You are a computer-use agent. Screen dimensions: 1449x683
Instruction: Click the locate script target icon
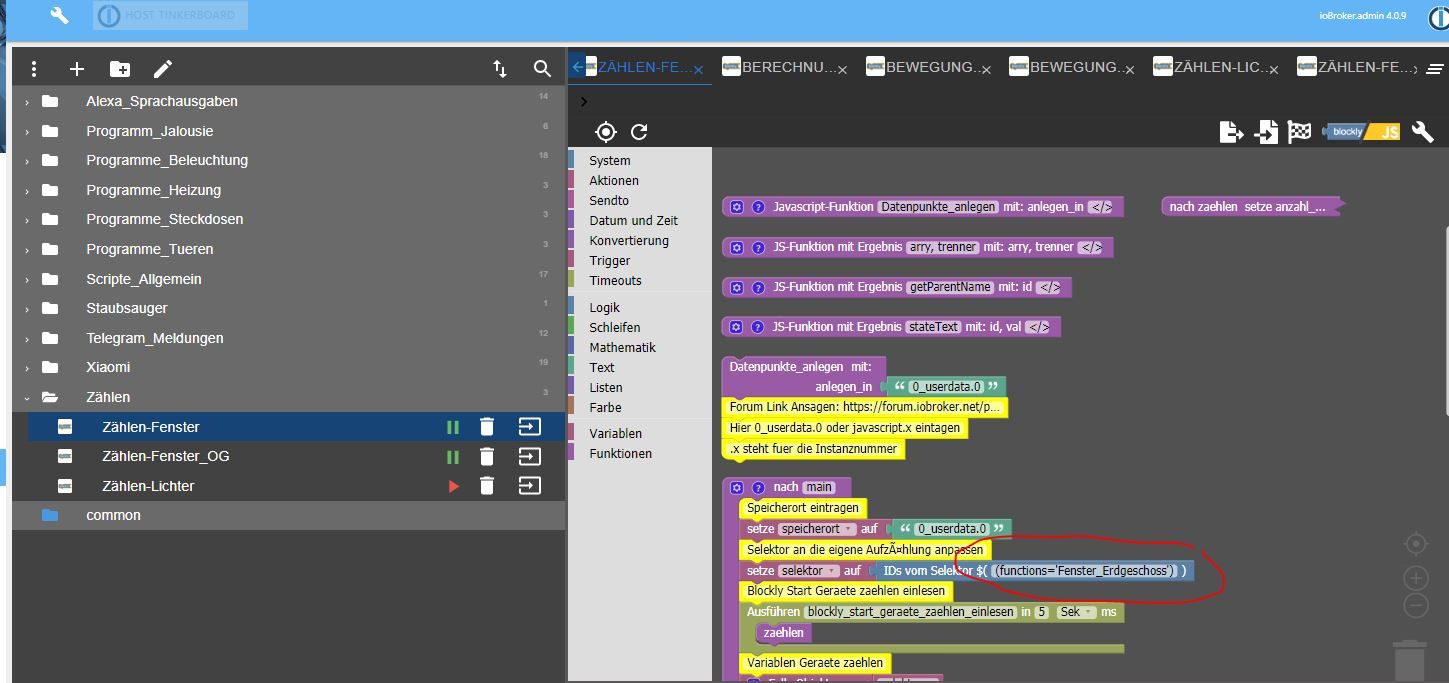(x=605, y=132)
